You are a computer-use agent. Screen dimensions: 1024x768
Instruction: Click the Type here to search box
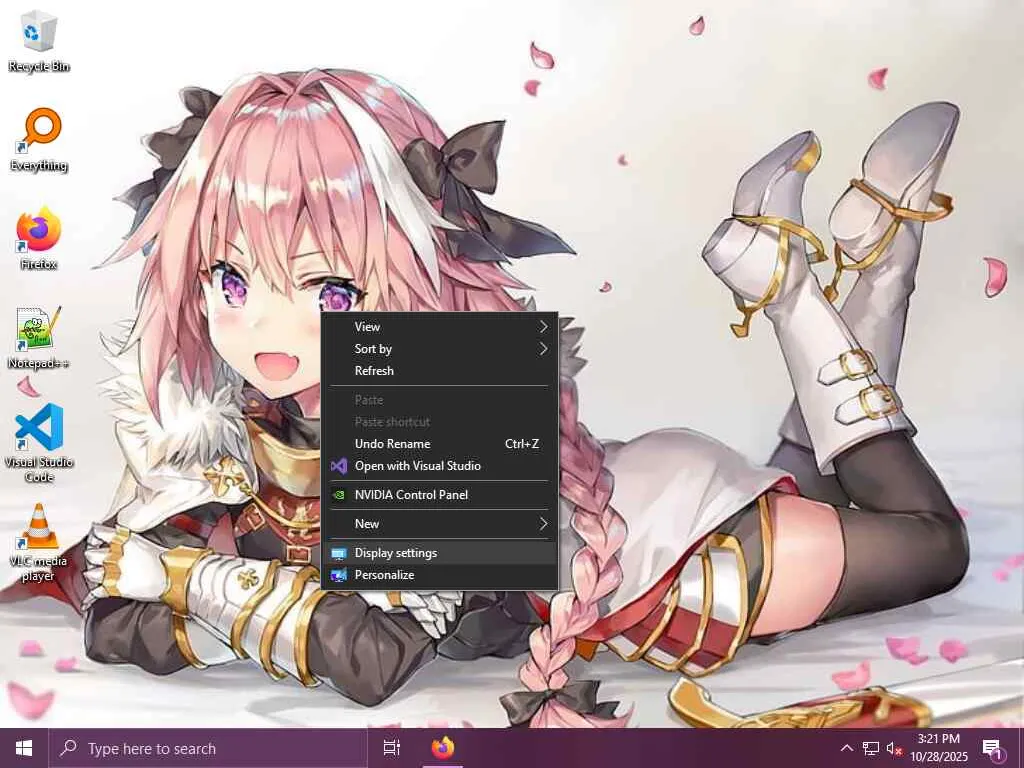coord(208,748)
